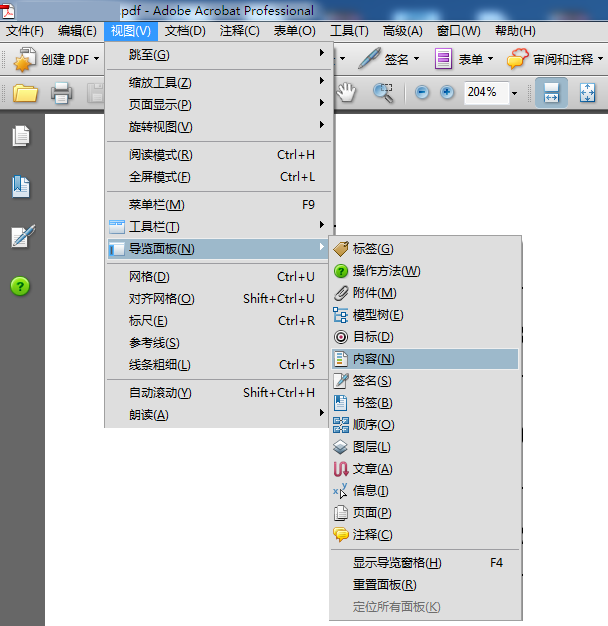Click the purple Forms icon in toolbar
This screenshot has height=626, width=608.
pos(443,59)
